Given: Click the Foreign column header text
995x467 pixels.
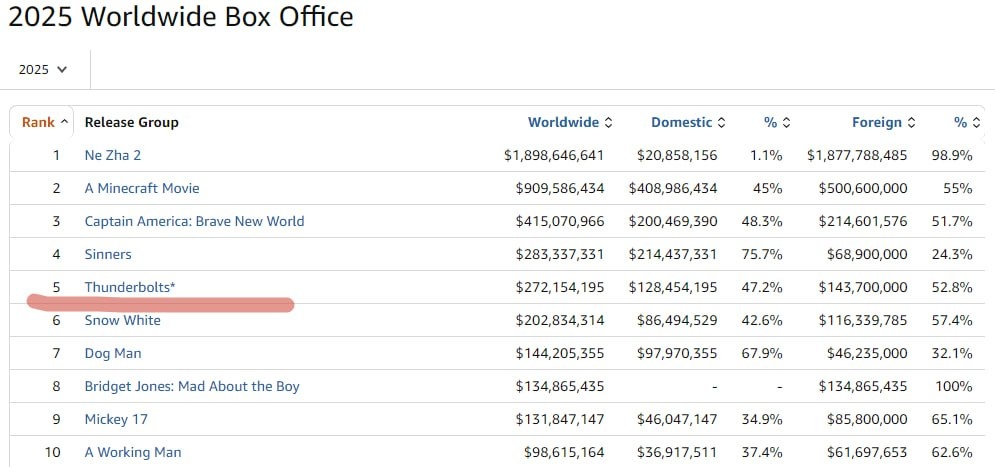Looking at the screenshot, I should 876,122.
